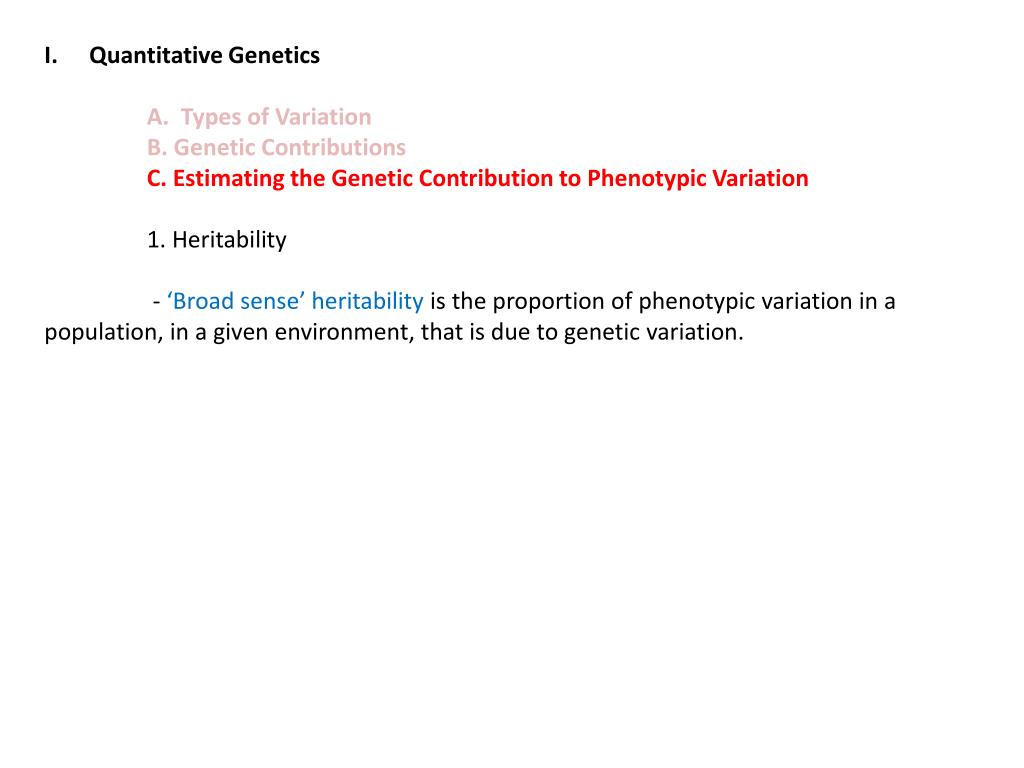Click the Roman numeral 'I.' marker

(x=51, y=56)
